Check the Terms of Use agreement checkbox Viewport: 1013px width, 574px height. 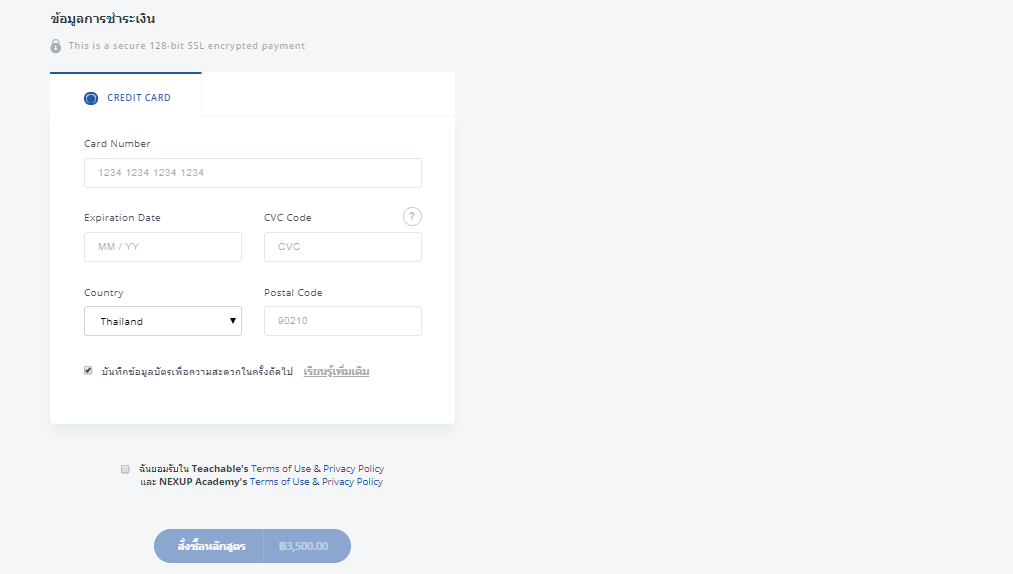coord(125,469)
